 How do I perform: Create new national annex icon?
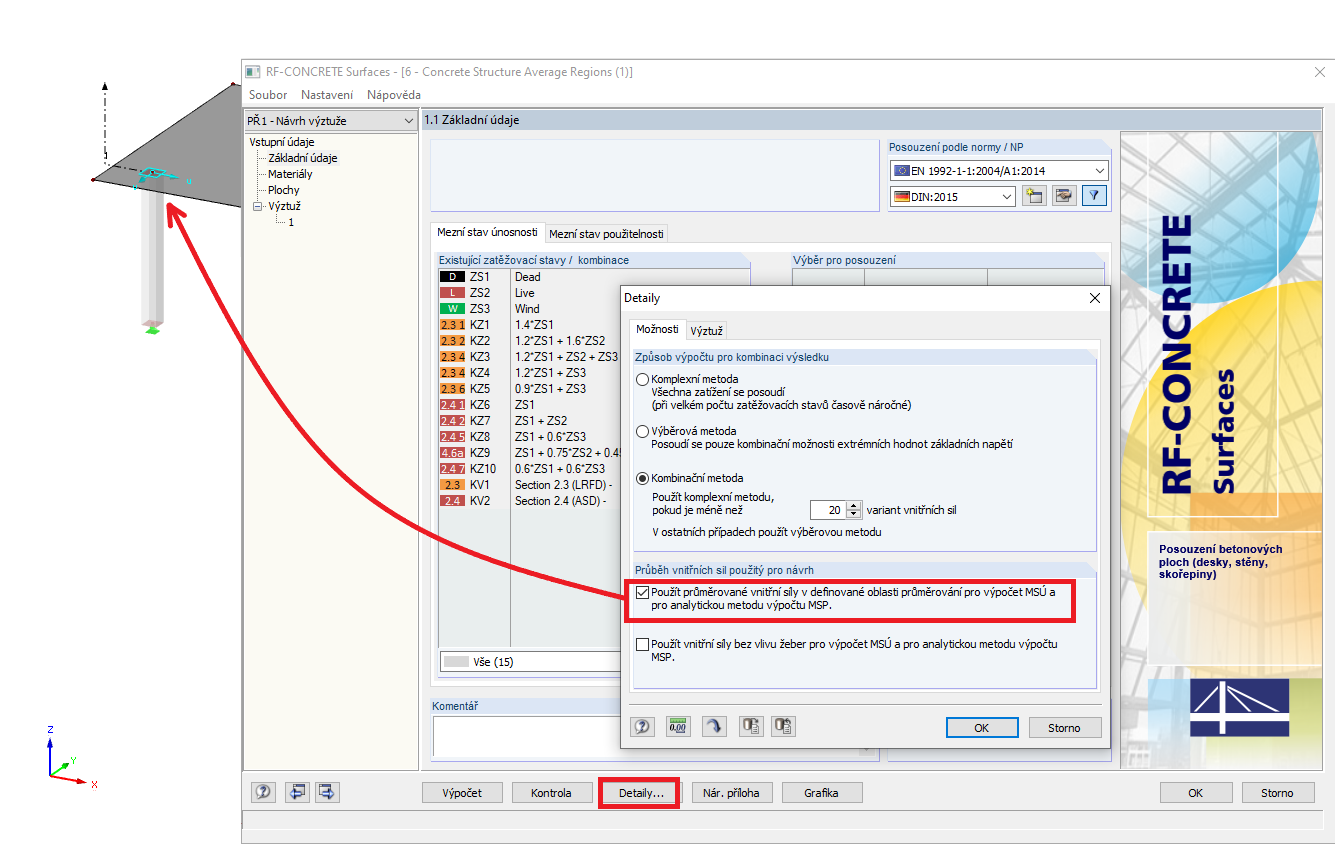pos(1034,196)
